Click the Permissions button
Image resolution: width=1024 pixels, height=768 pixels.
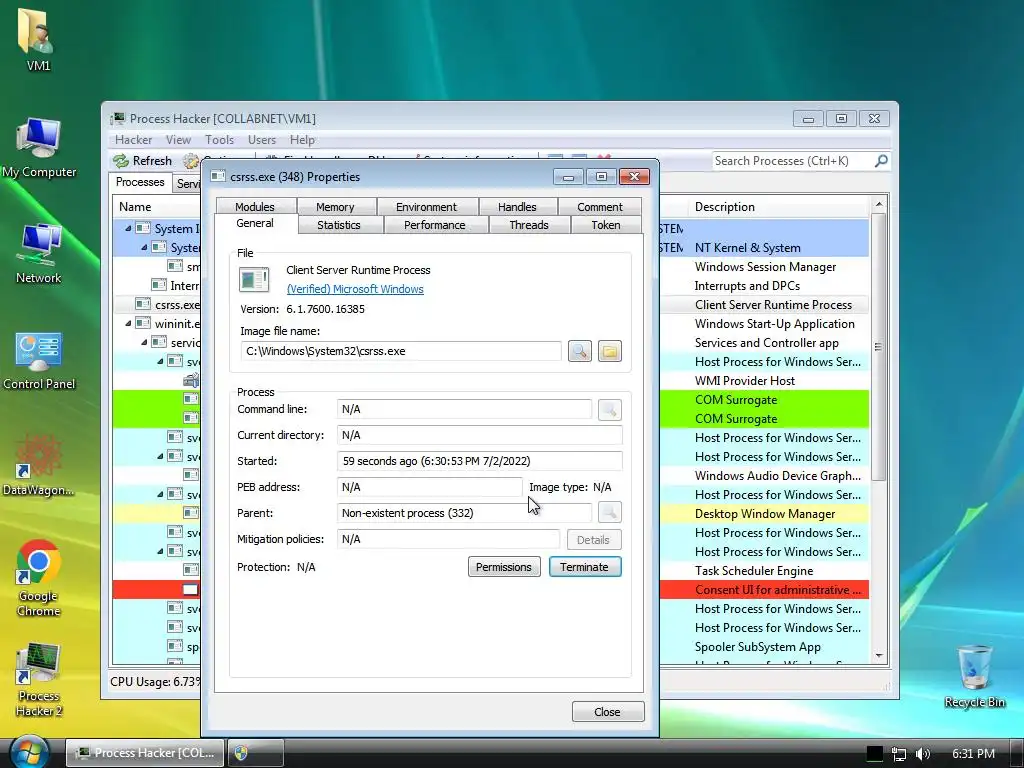click(504, 567)
